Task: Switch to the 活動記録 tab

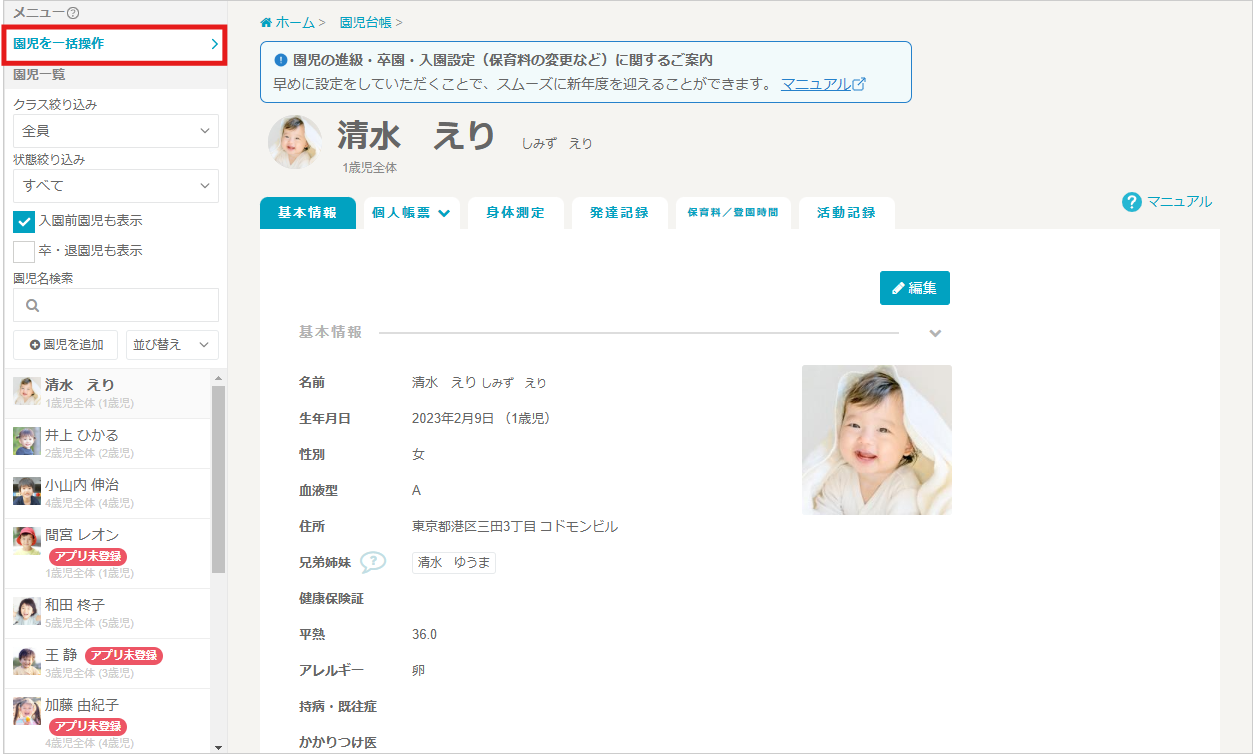Action: click(x=846, y=212)
